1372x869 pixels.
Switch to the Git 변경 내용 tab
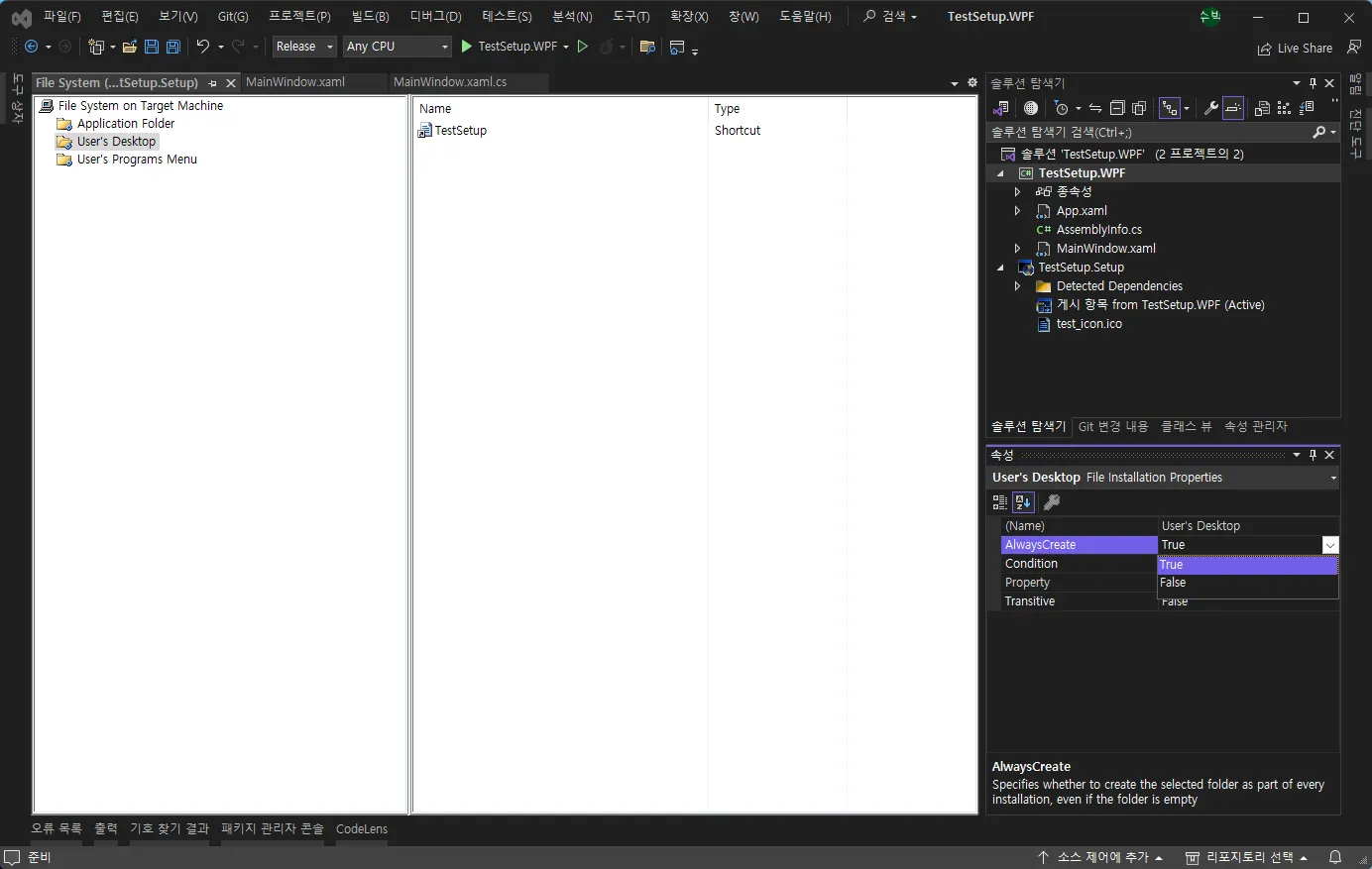pyautogui.click(x=1113, y=427)
